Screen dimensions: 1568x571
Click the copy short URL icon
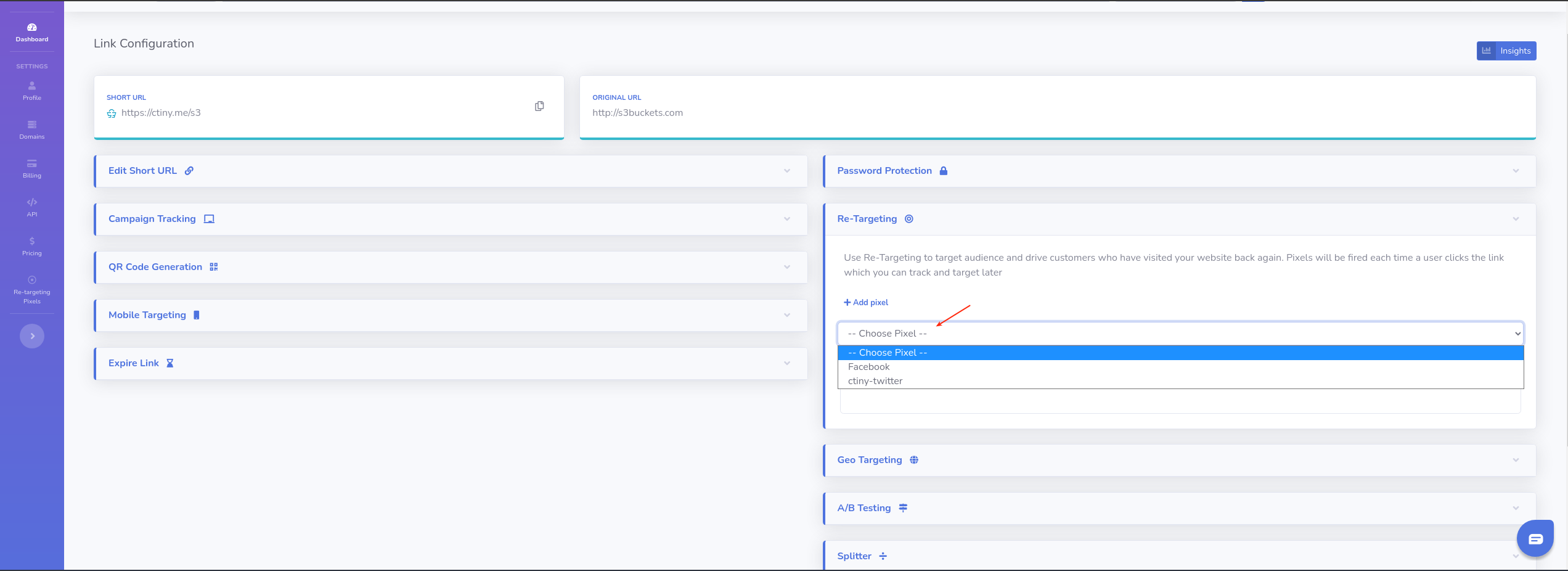(x=539, y=106)
